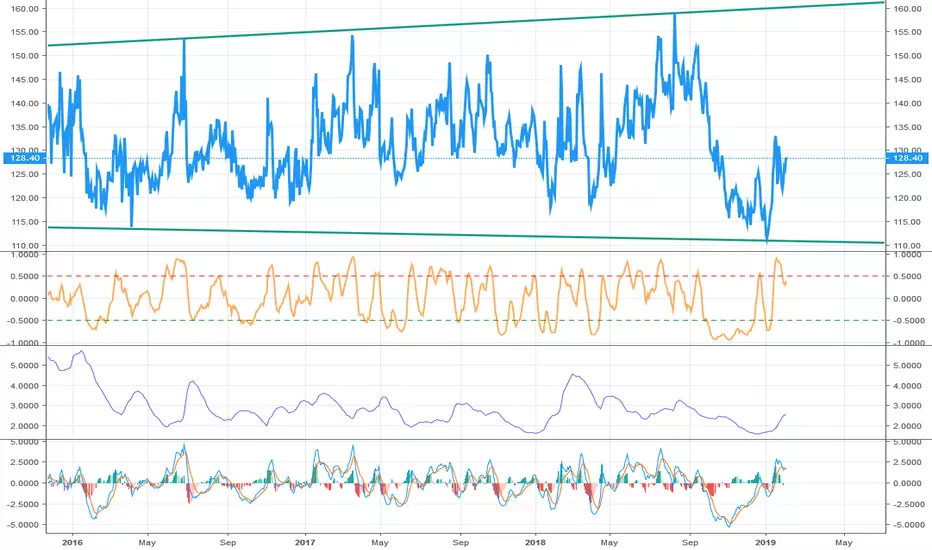Click the May label following 2019
Viewport: 932px width, 550px height.
[843, 542]
